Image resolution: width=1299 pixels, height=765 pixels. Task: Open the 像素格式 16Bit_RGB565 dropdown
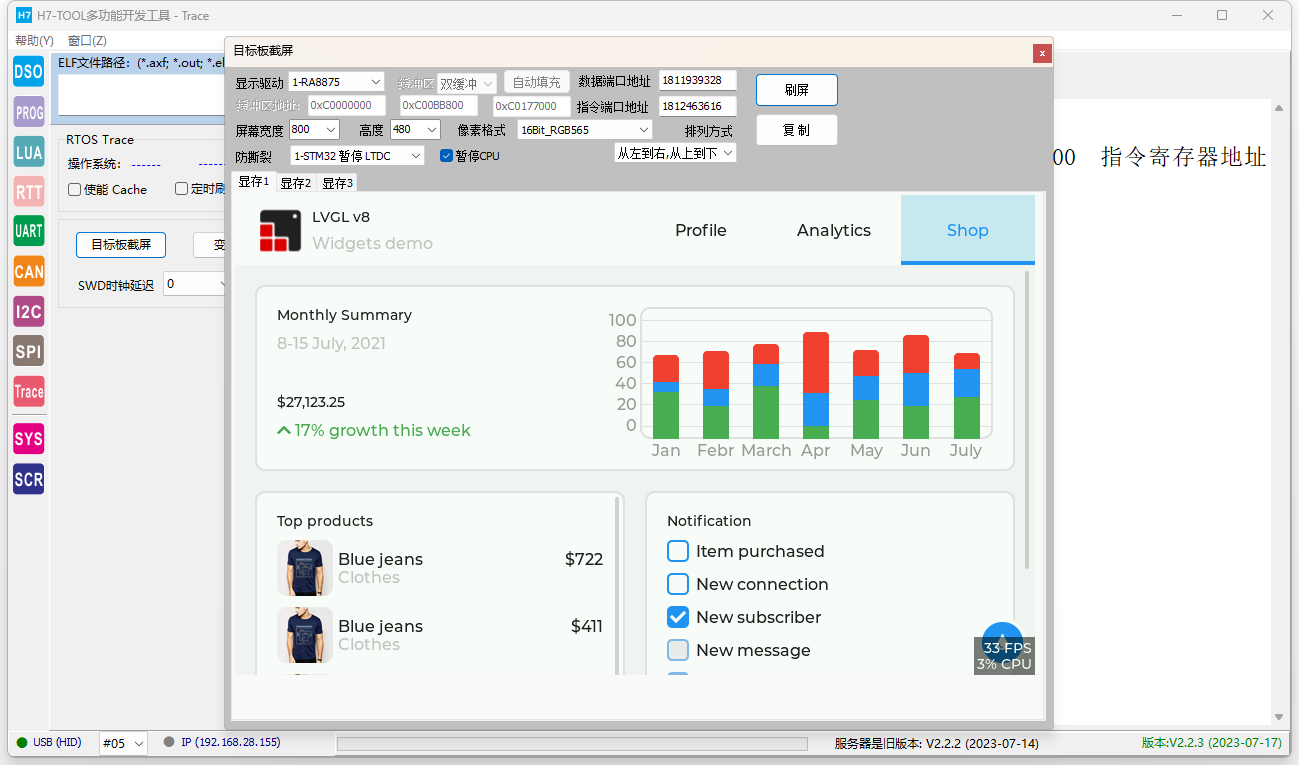coord(584,130)
